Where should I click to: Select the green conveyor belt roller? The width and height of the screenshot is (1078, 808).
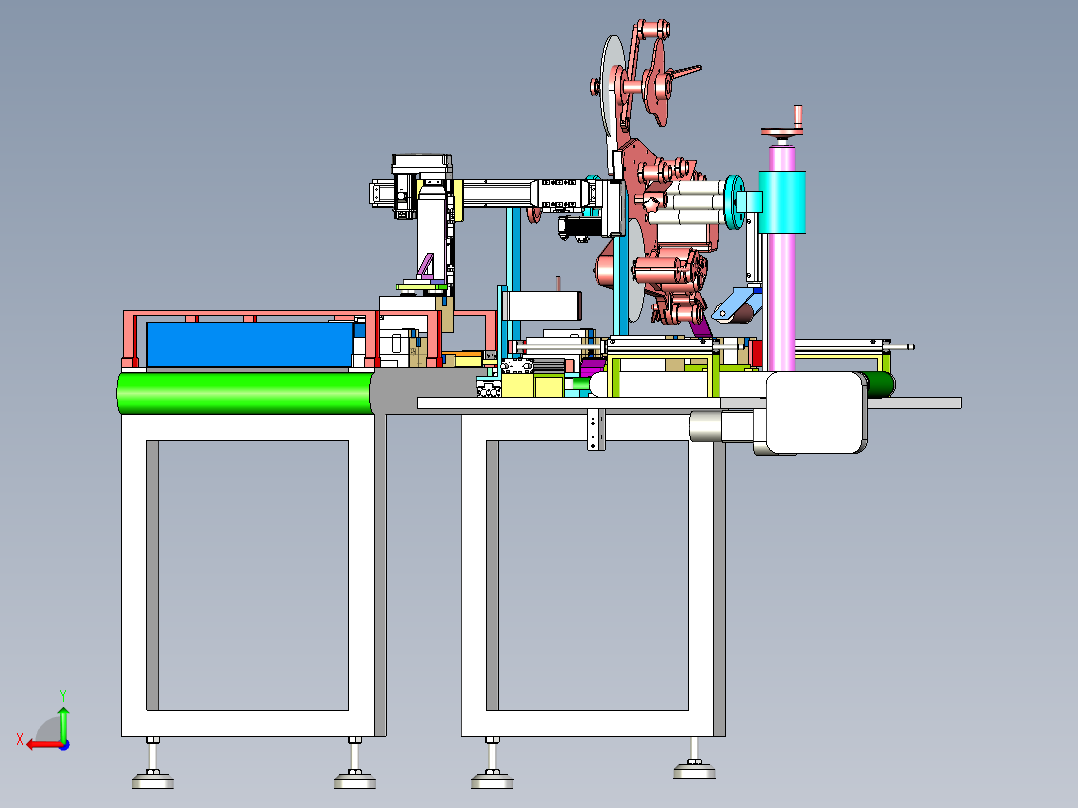(245, 393)
